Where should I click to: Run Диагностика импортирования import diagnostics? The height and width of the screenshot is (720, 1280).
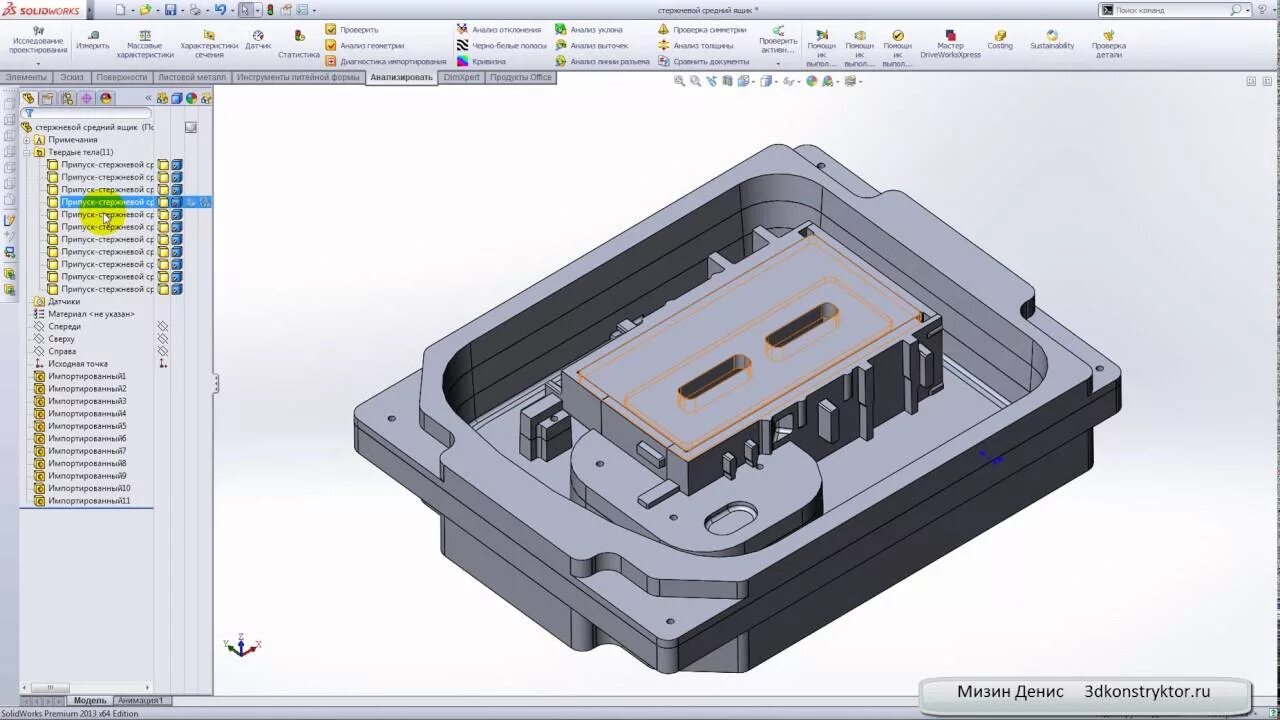(386, 61)
